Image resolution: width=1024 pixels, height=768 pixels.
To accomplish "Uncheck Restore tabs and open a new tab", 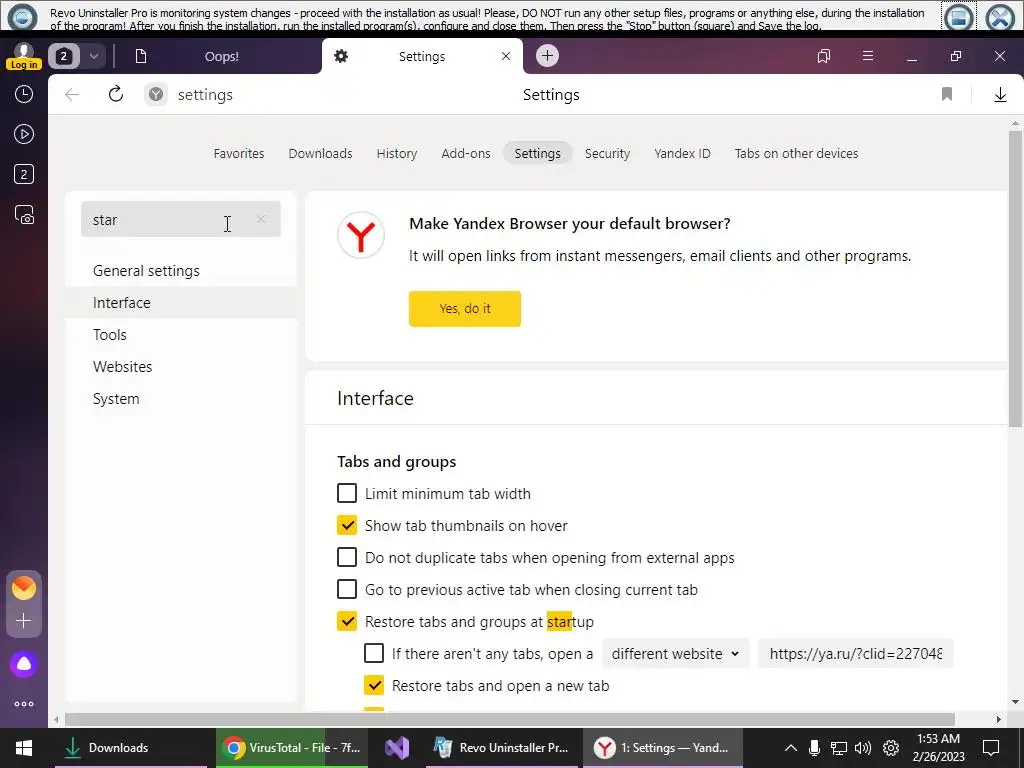I will click(374, 685).
